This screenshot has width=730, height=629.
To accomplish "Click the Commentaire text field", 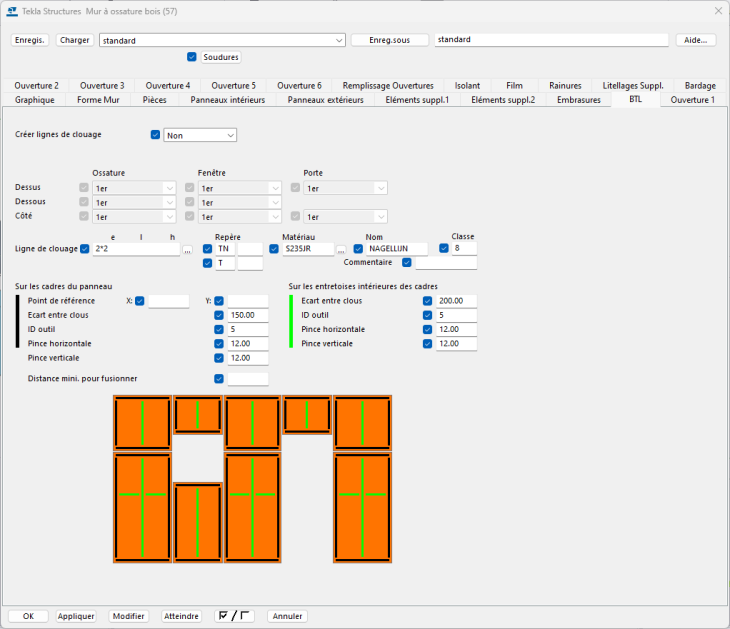I will (x=446, y=263).
